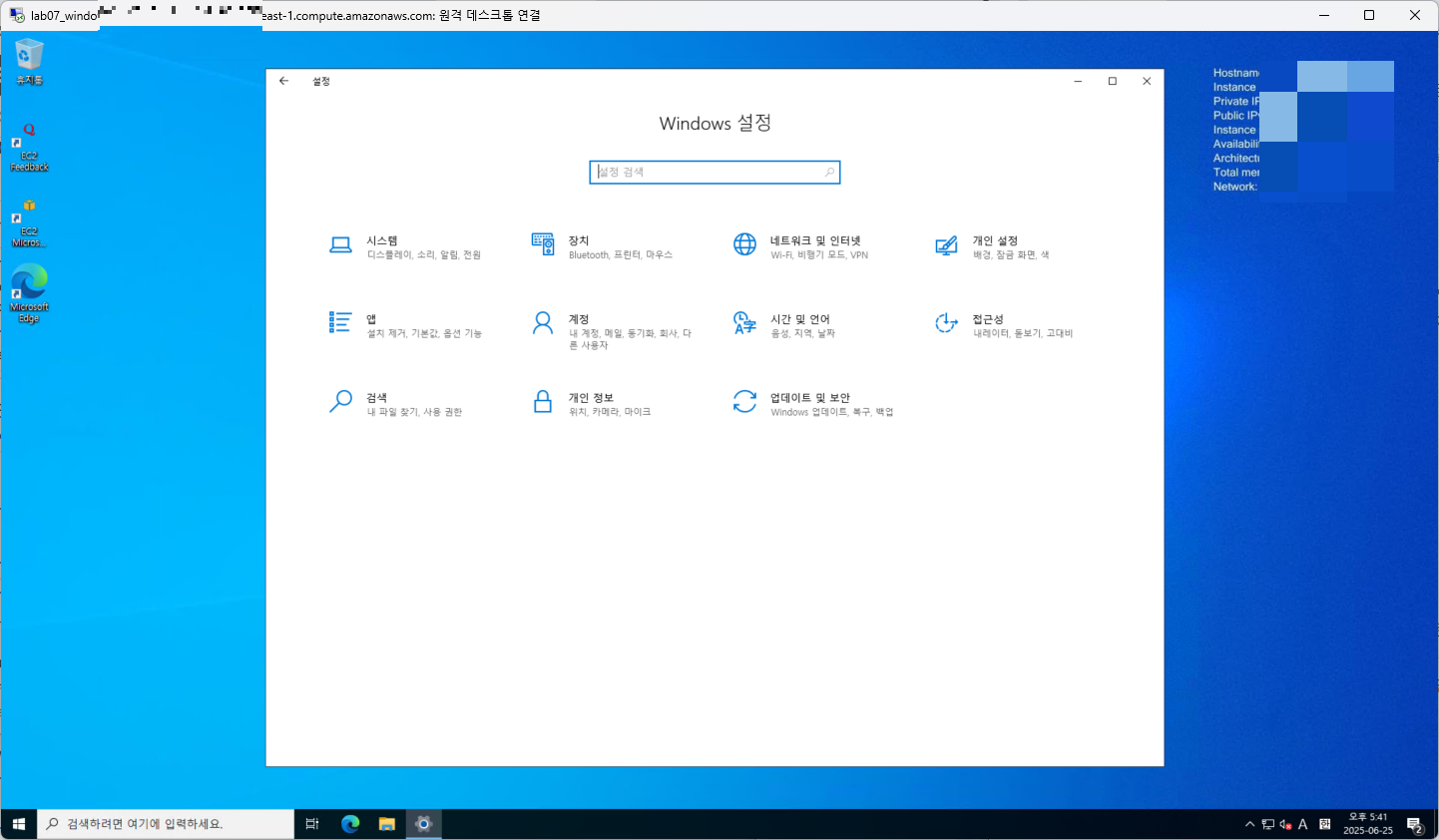Click the taskbar search box
The image size is (1439, 840).
pos(166,824)
